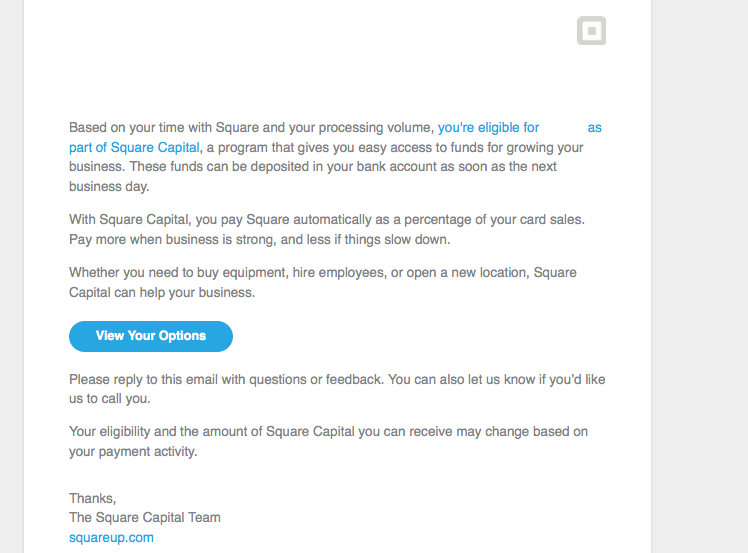Click the "us to call you" line
Image resolution: width=748 pixels, height=553 pixels.
[110, 398]
